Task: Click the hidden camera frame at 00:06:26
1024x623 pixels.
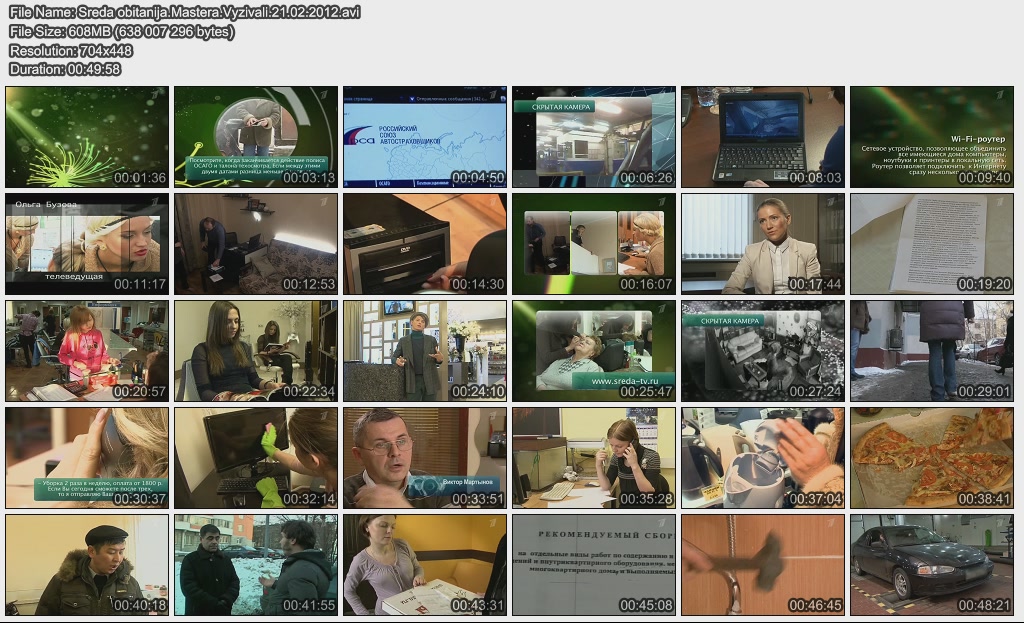Action: point(594,137)
